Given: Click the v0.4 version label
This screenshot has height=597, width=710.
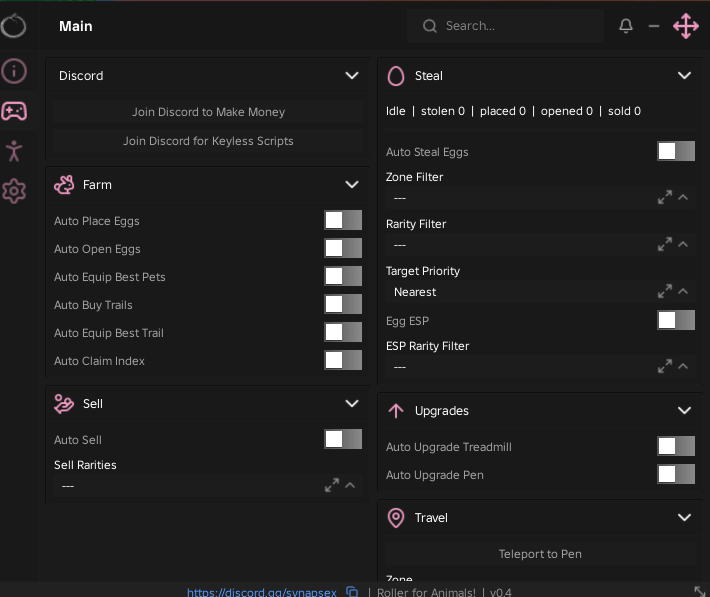Looking at the screenshot, I should click(500, 592).
